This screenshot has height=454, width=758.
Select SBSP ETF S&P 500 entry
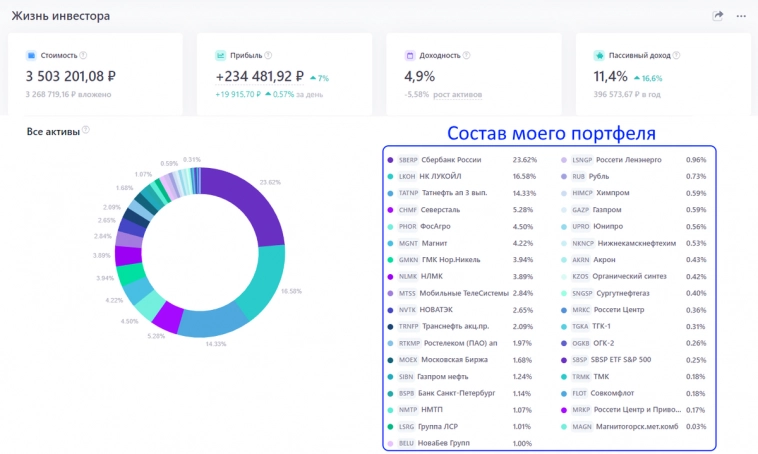622,360
